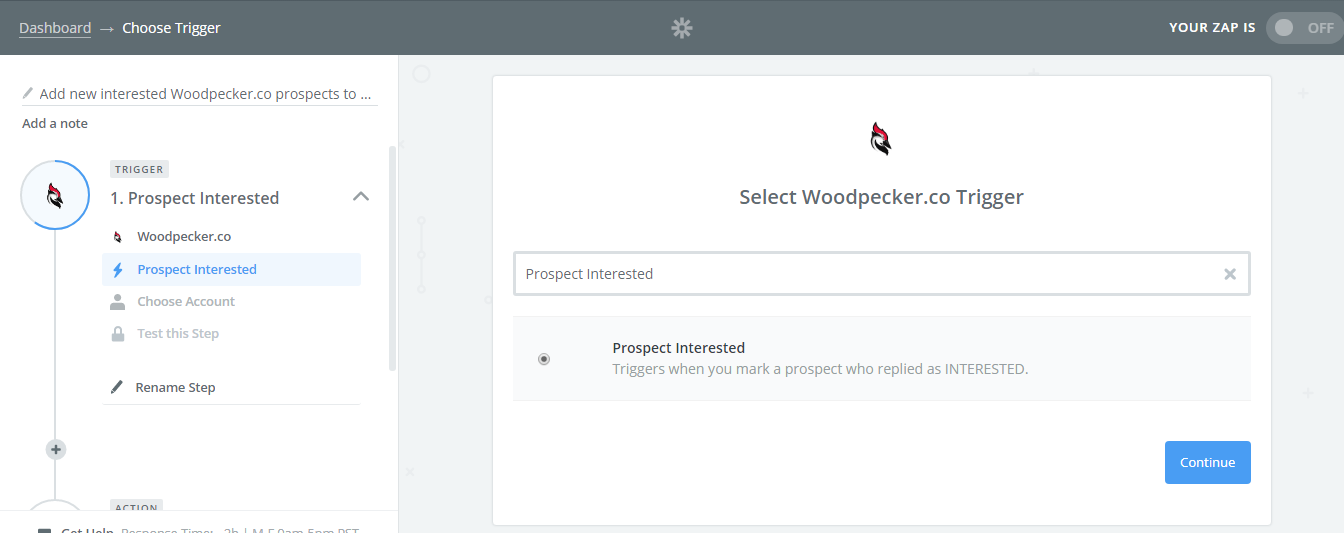Click the Continue button
The image size is (1344, 533).
(x=1208, y=462)
